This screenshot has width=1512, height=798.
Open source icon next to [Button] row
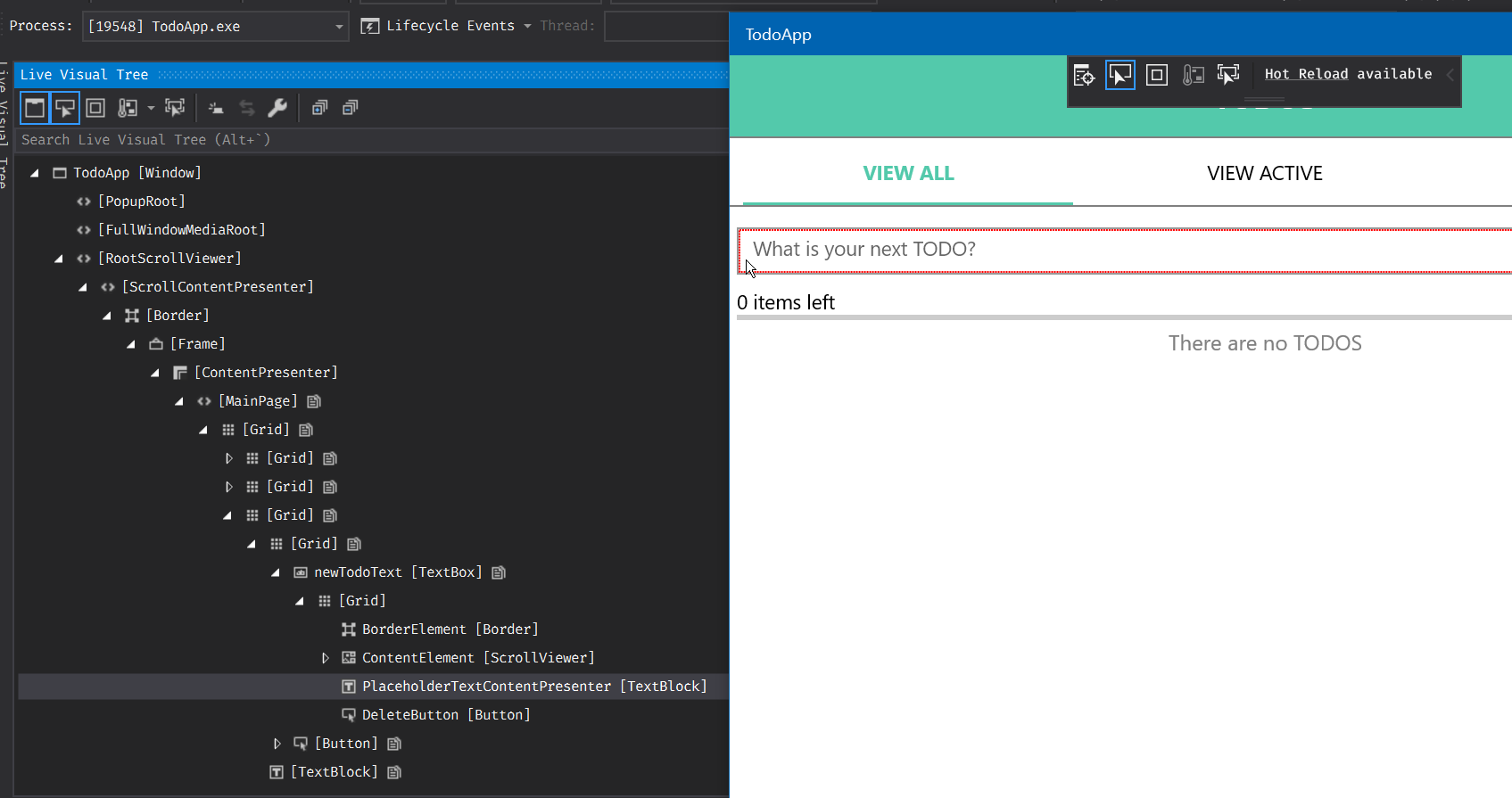(x=394, y=744)
